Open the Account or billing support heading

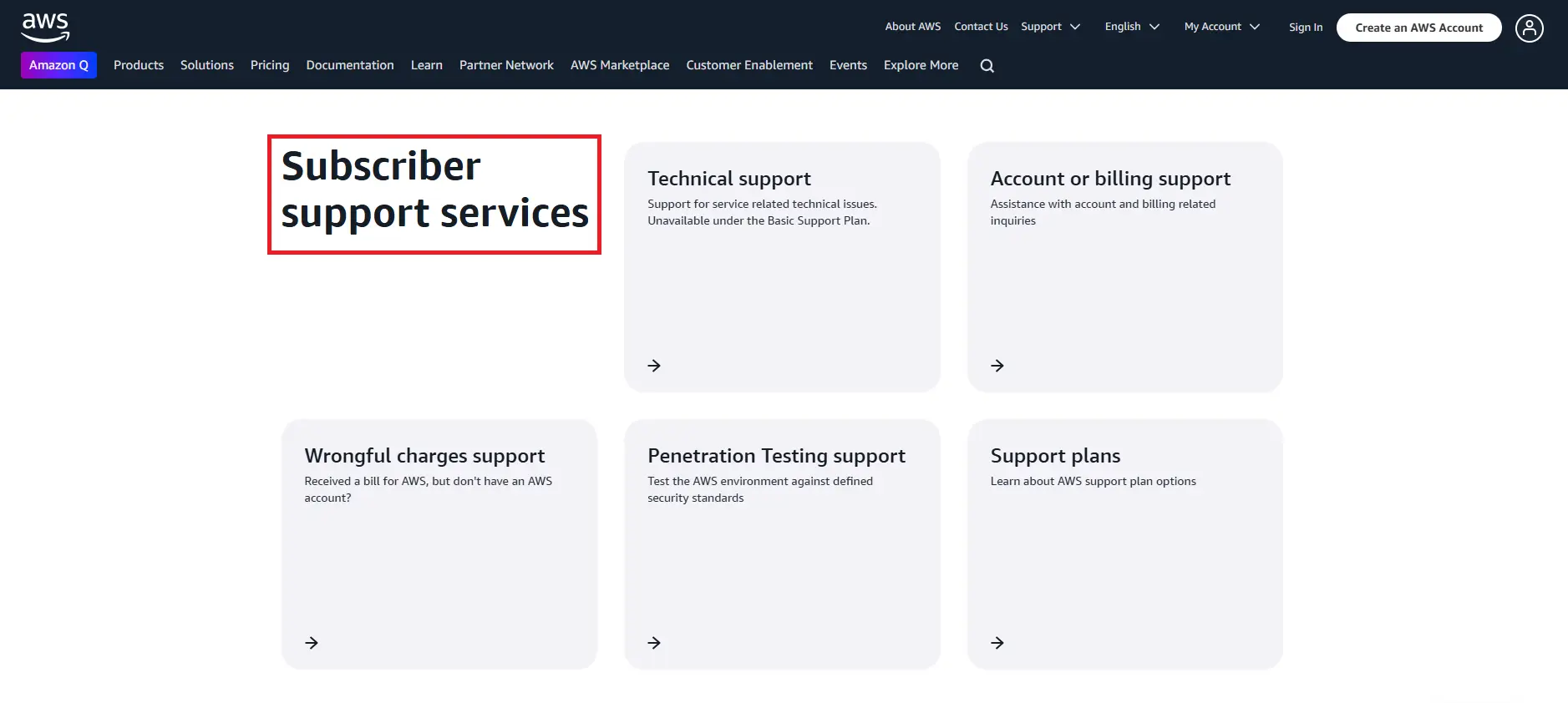(x=1110, y=180)
